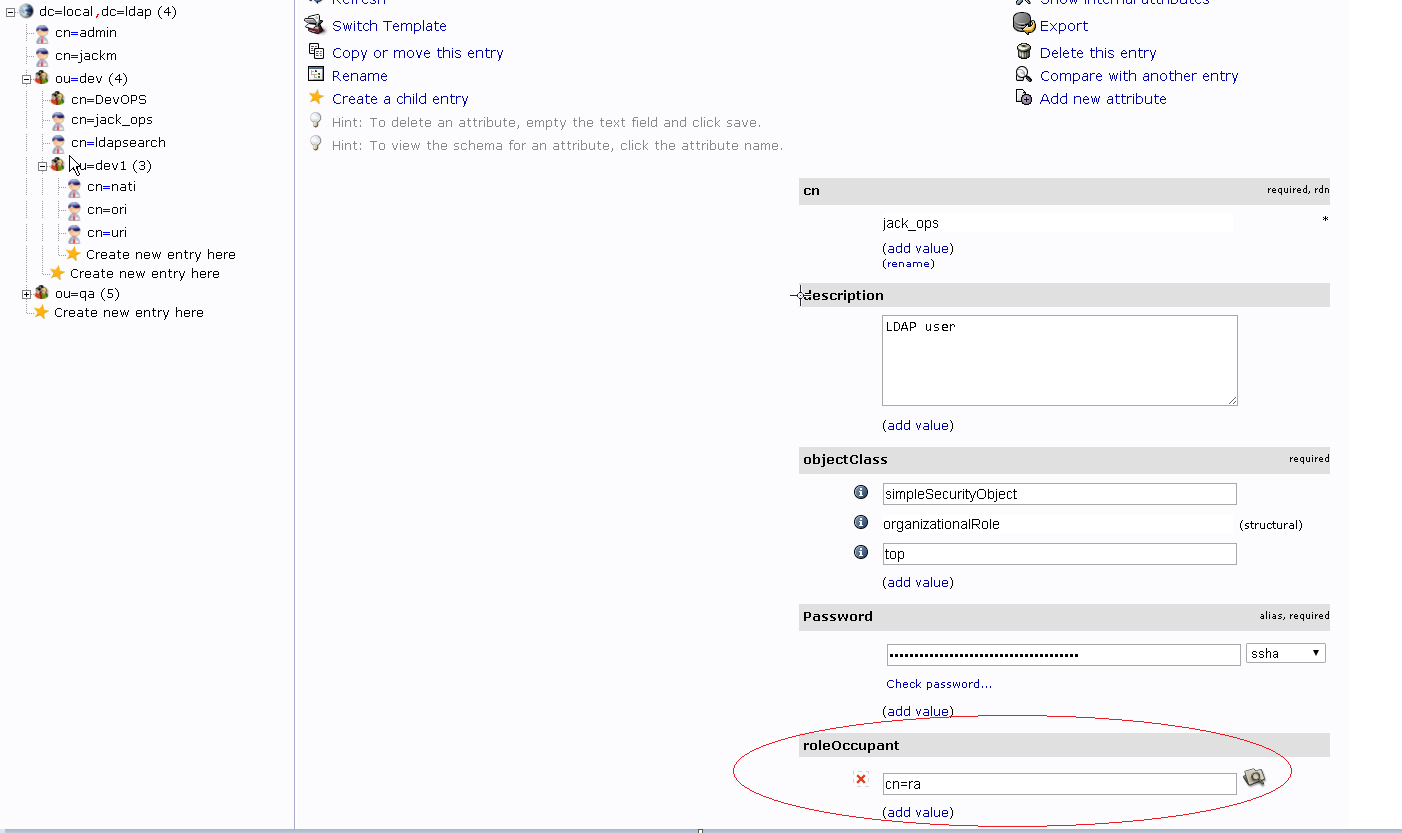Expand the ou=qa tree node
Image resolution: width=1402 pixels, height=833 pixels.
point(26,293)
